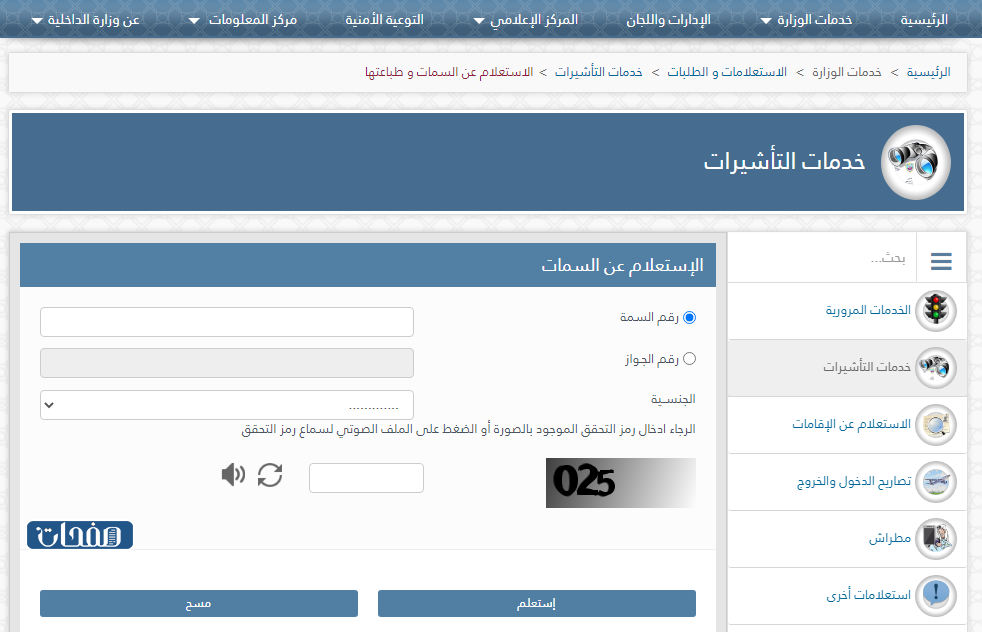Play the captcha audio via speaker icon
Screen dimensions: 982x632
(233, 474)
